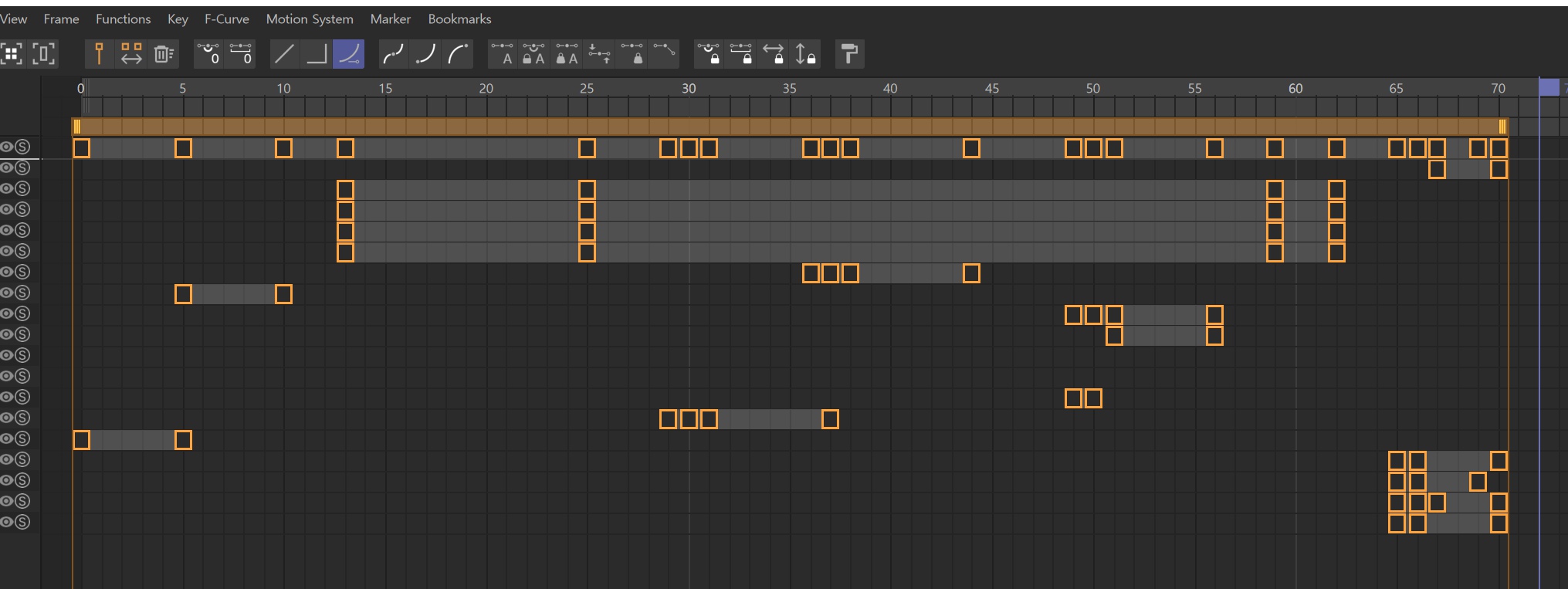This screenshot has width=1568, height=589.
Task: Solo the track with keys at 29-31 and 37
Action: click(23, 418)
